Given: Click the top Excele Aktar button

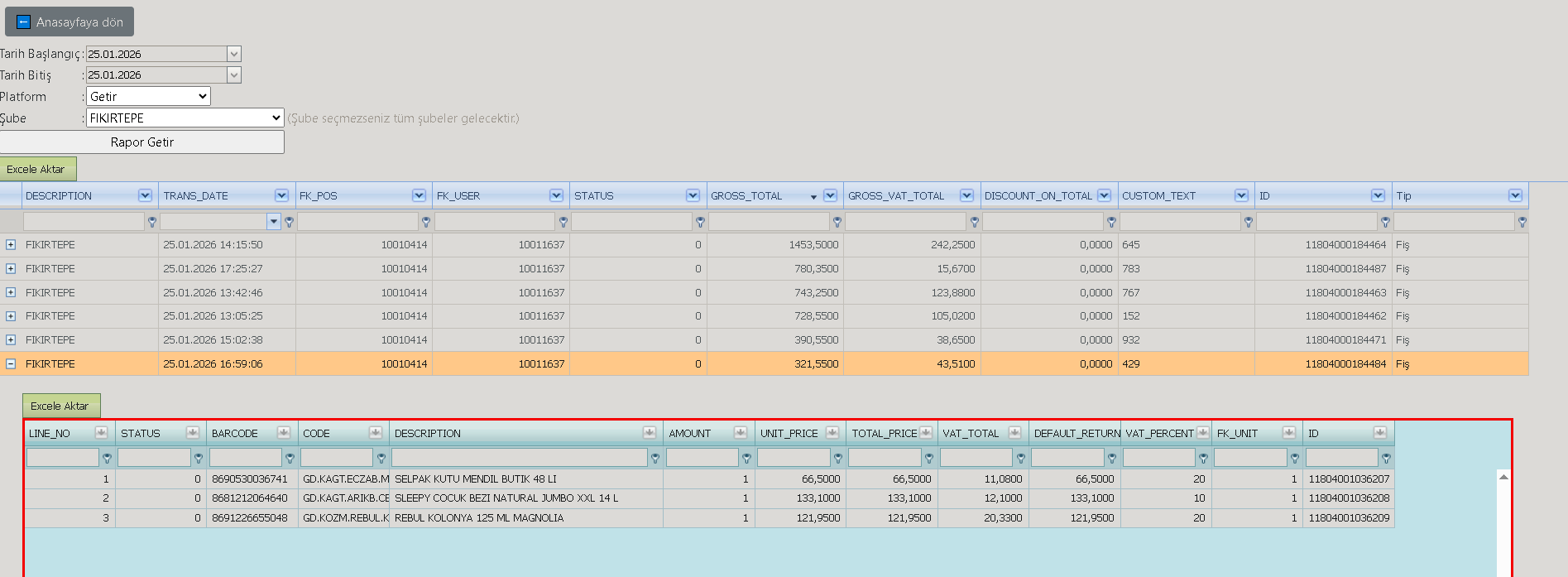Looking at the screenshot, I should 38,169.
